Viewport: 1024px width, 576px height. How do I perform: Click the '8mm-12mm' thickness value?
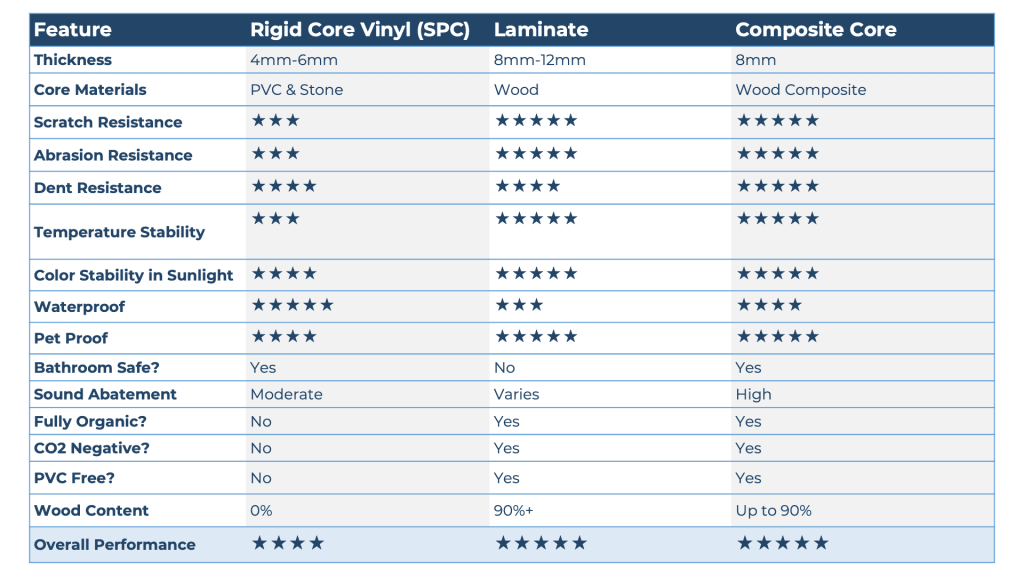pyautogui.click(x=540, y=60)
